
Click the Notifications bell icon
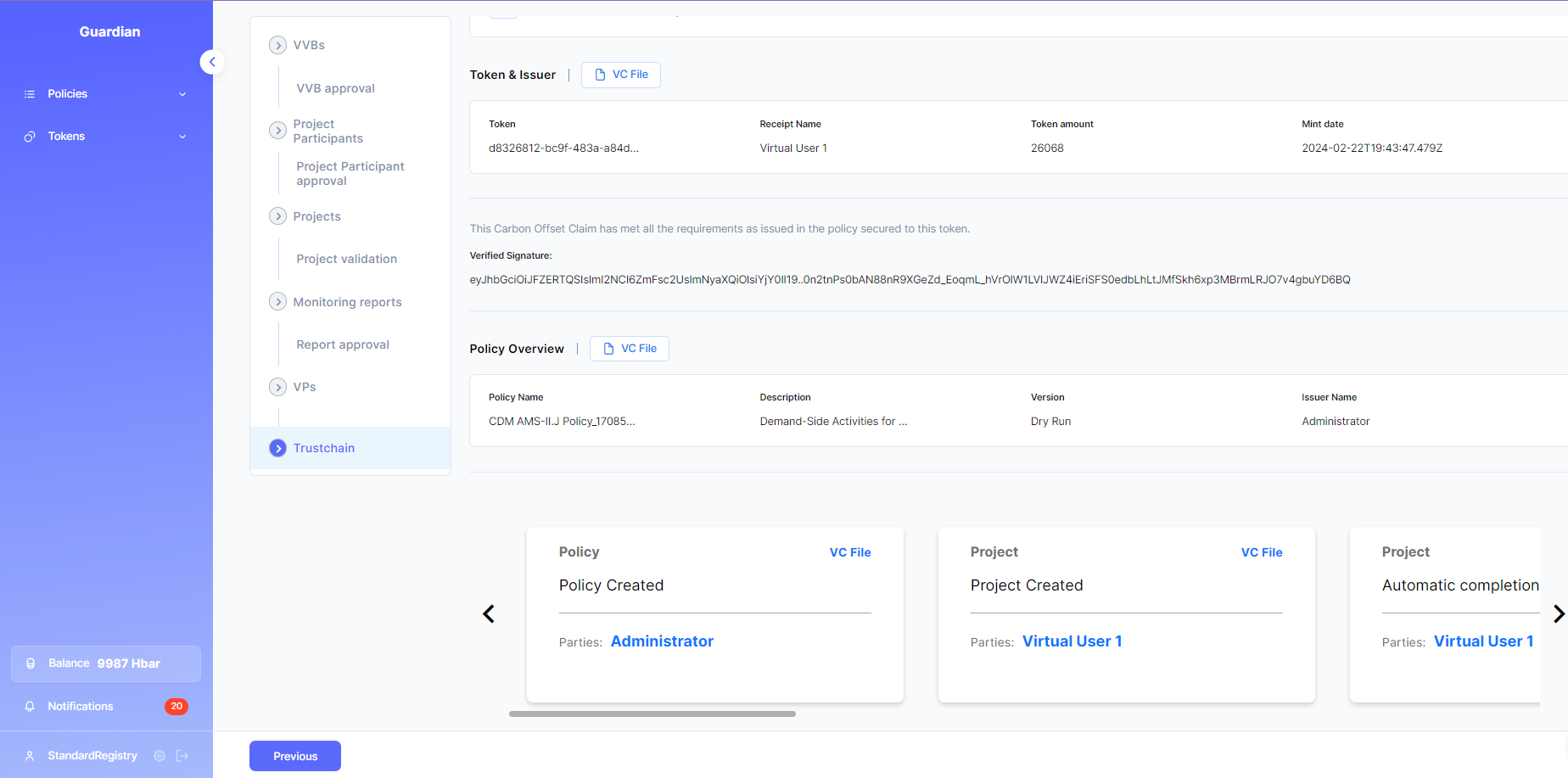click(30, 707)
